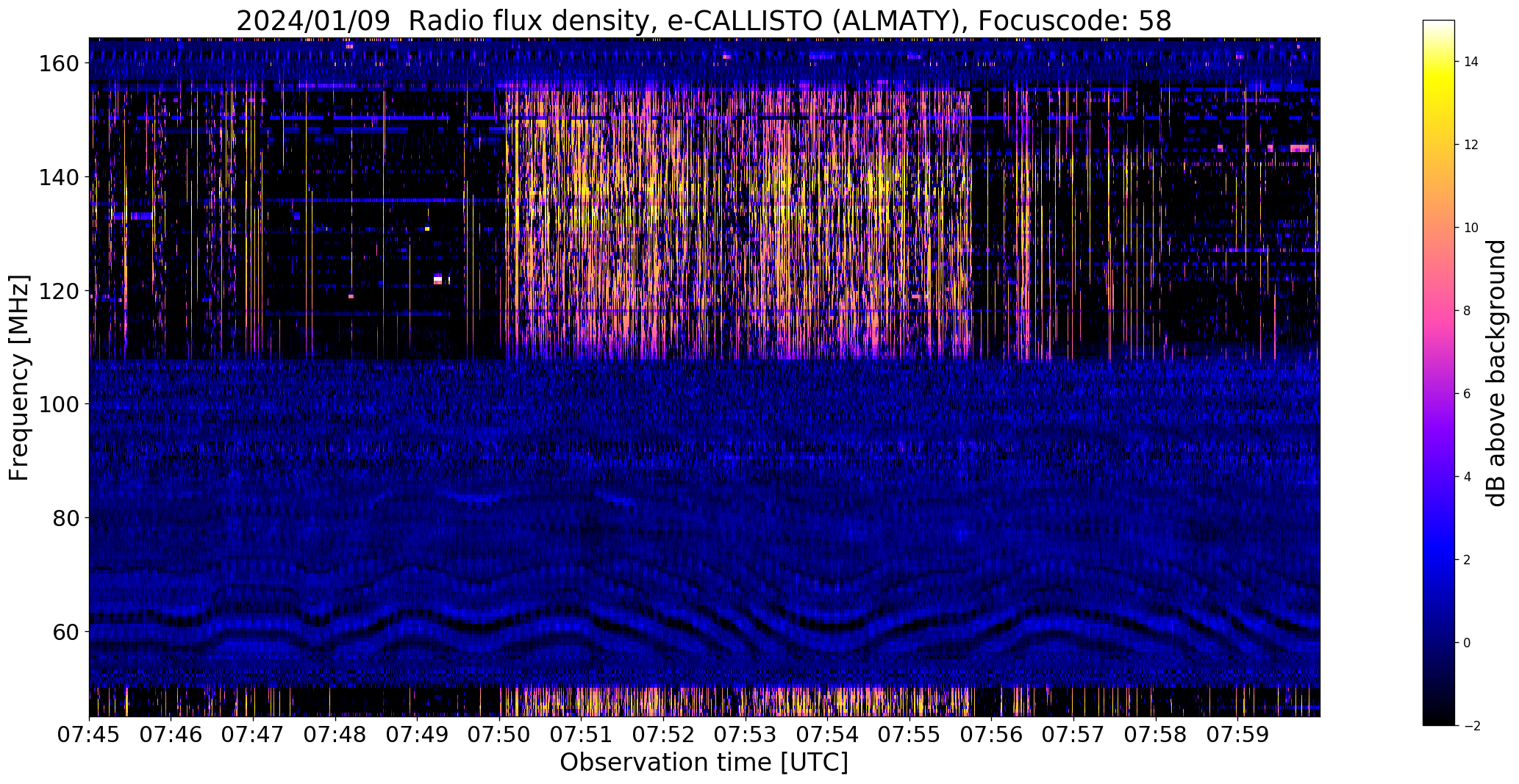Click the 07:45 time tick label

[89, 733]
